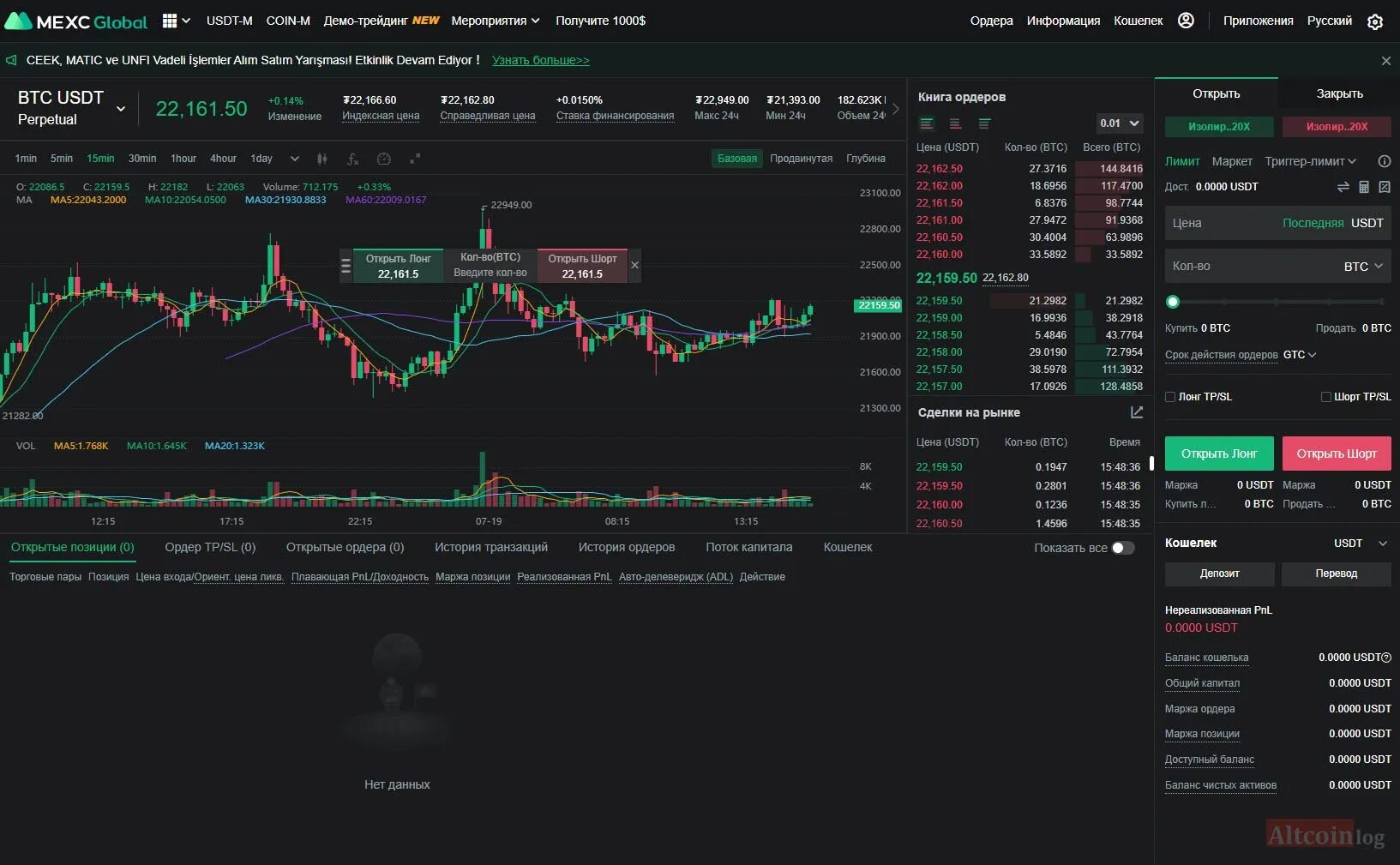Expand more timeframes dropdown

tap(295, 159)
